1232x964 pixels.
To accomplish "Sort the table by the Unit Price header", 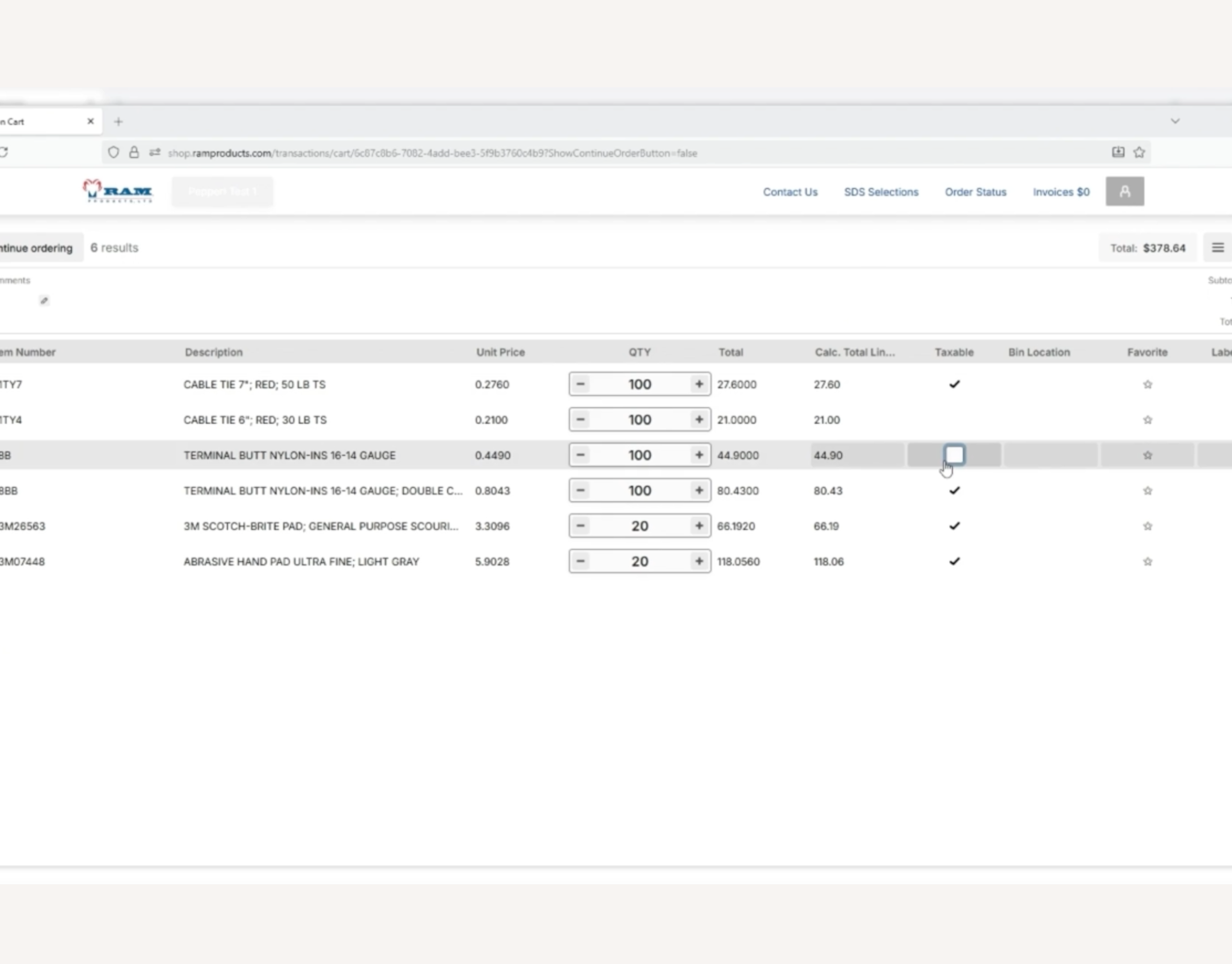I will 500,352.
